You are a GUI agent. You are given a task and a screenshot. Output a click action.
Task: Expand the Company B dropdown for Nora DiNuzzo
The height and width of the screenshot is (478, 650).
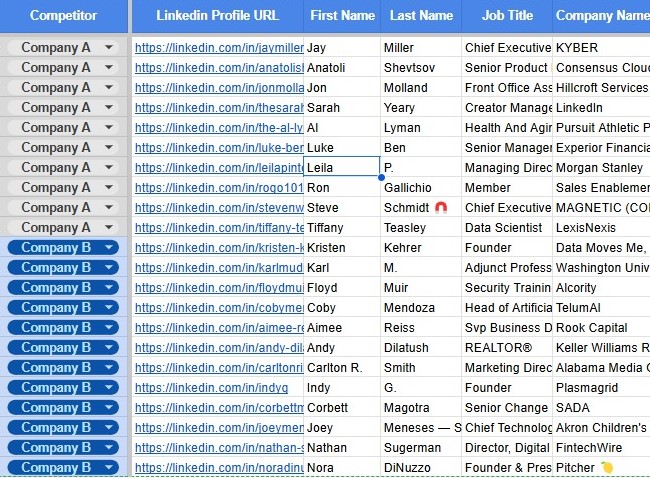pos(109,467)
